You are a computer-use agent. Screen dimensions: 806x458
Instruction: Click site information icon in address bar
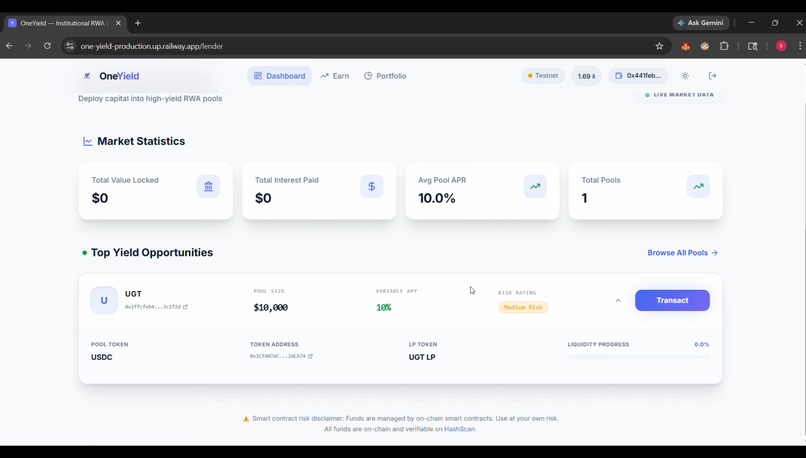pyautogui.click(x=70, y=46)
